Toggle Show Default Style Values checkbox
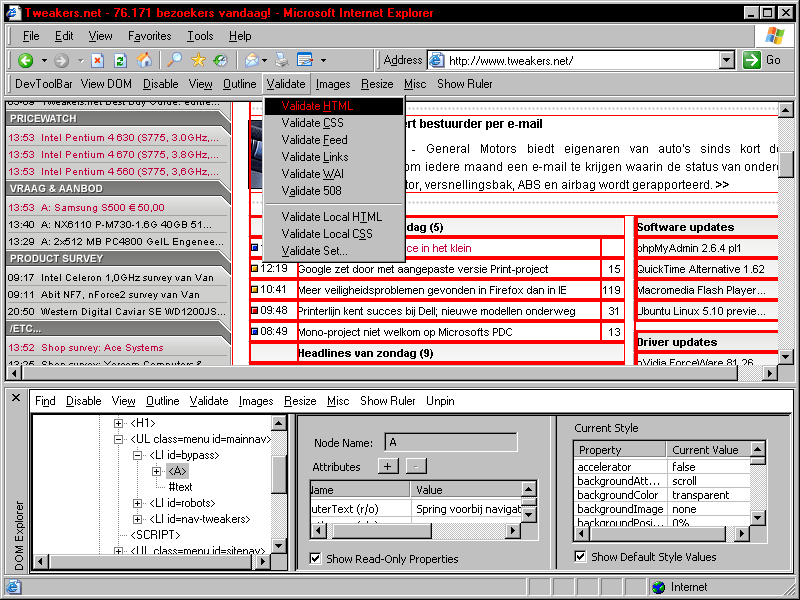800x600 pixels. (580, 557)
